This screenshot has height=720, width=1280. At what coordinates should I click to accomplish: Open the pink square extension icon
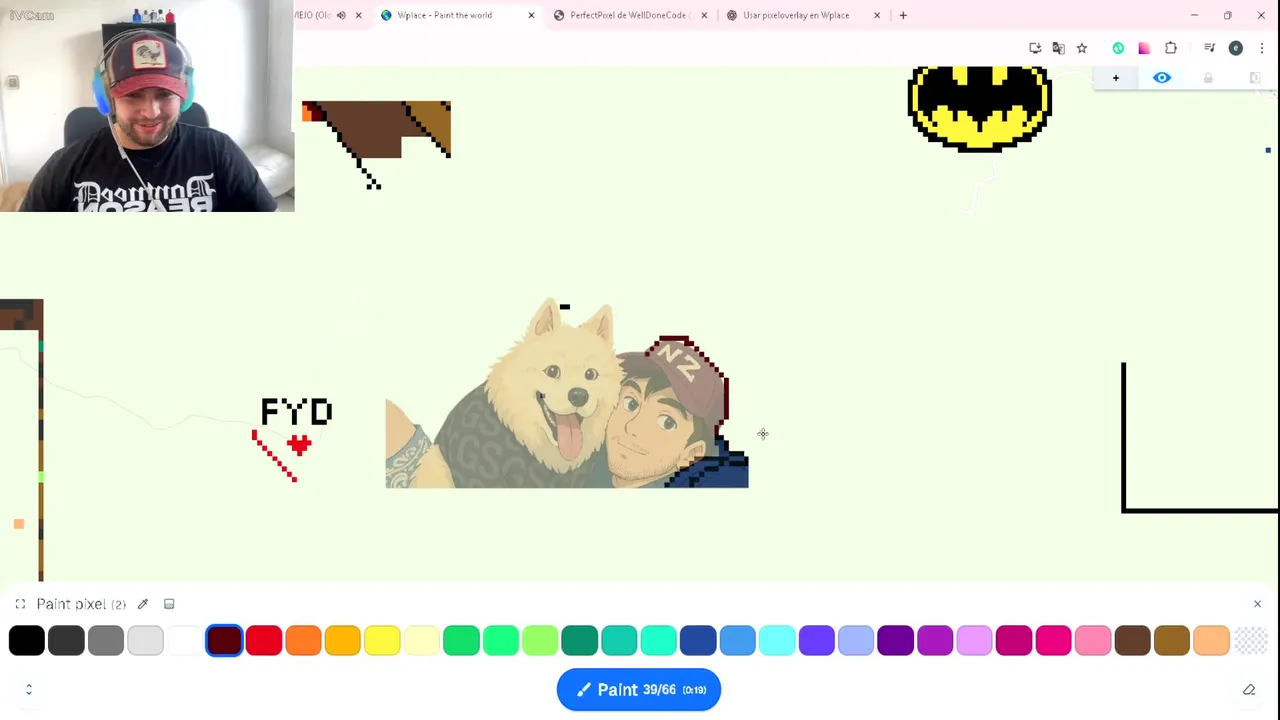click(1144, 48)
